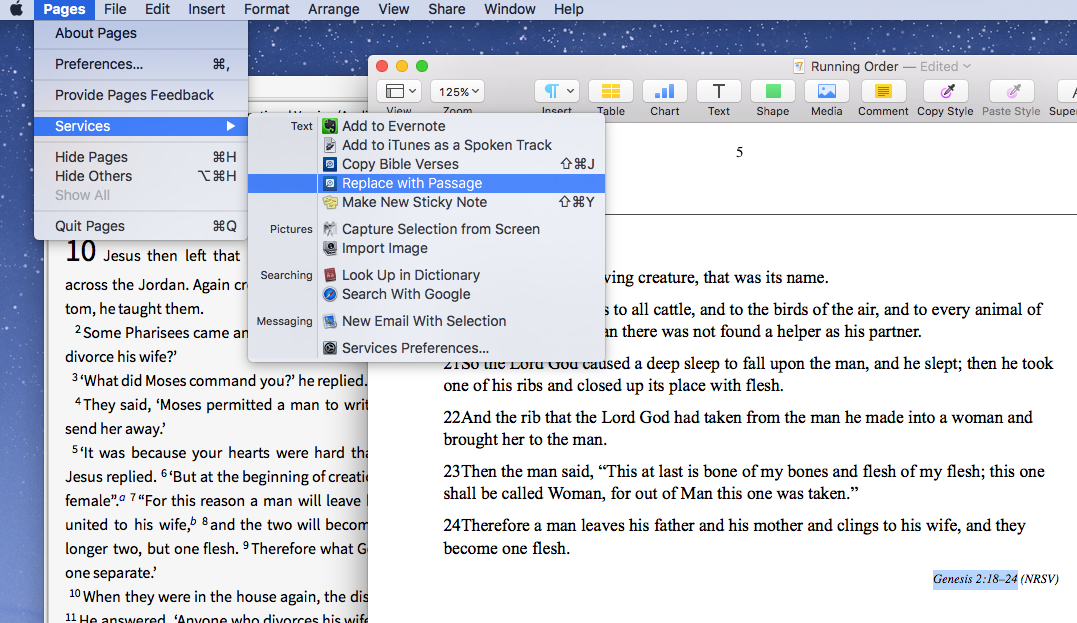
Task: Select Add to Evernote service
Action: [427, 126]
